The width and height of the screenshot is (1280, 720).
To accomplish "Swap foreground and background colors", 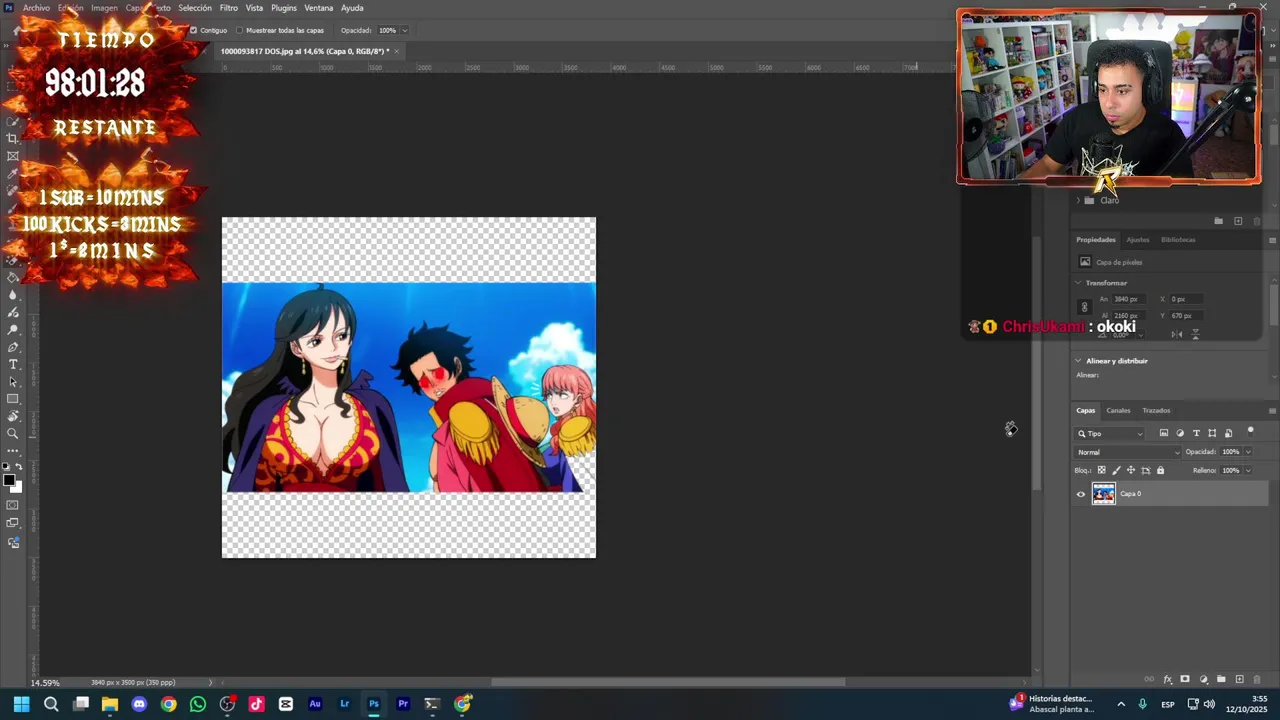I will (x=19, y=467).
